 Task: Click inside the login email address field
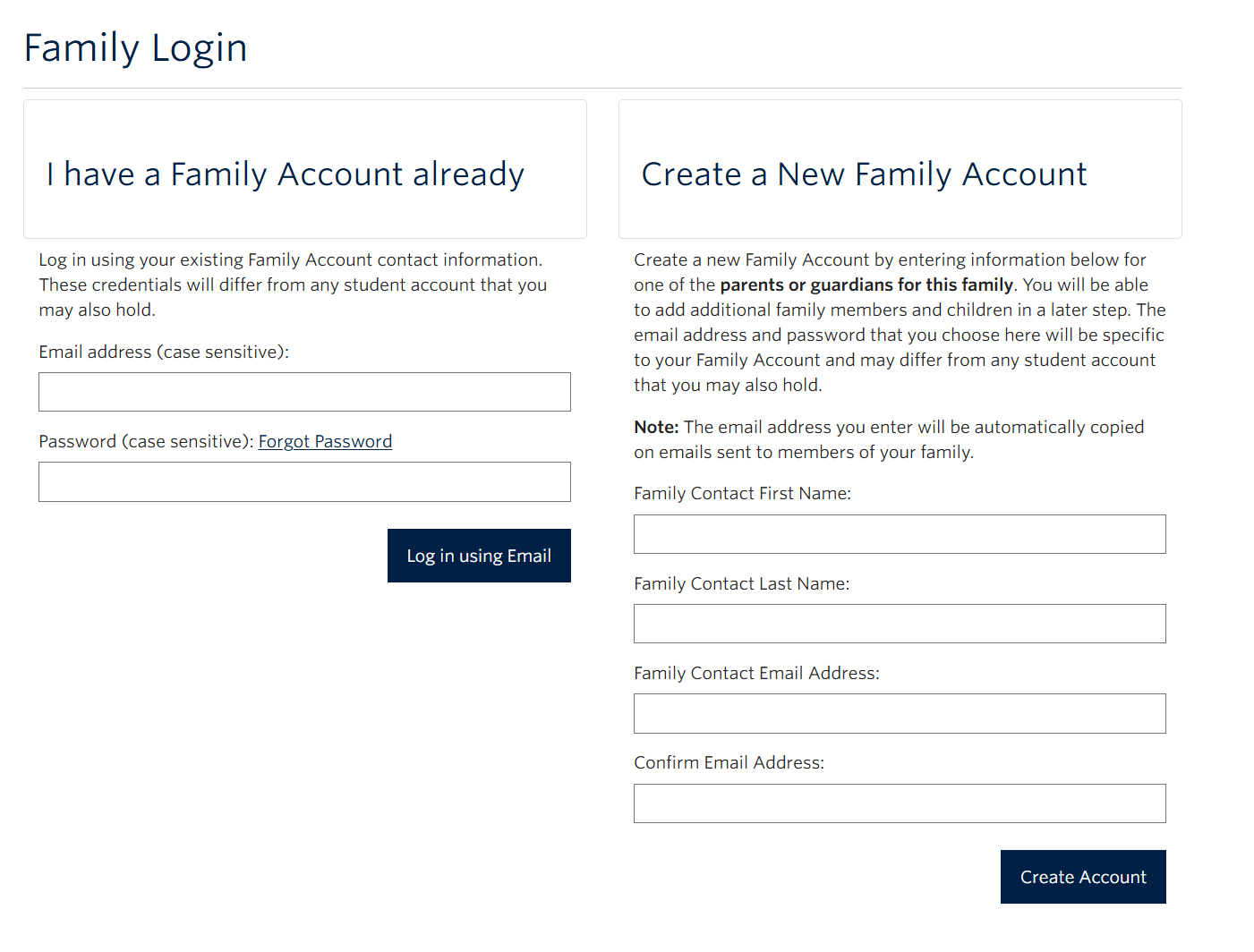304,392
